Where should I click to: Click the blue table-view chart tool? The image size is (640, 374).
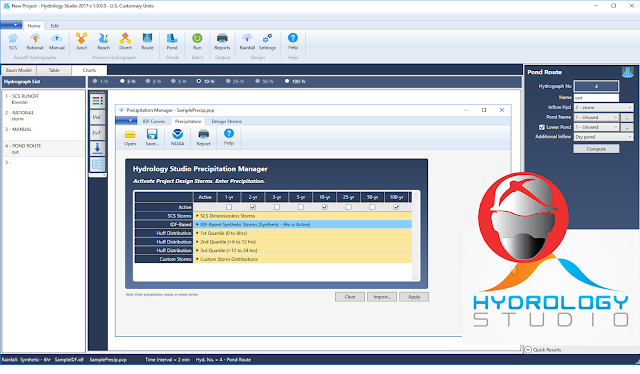coord(97,164)
